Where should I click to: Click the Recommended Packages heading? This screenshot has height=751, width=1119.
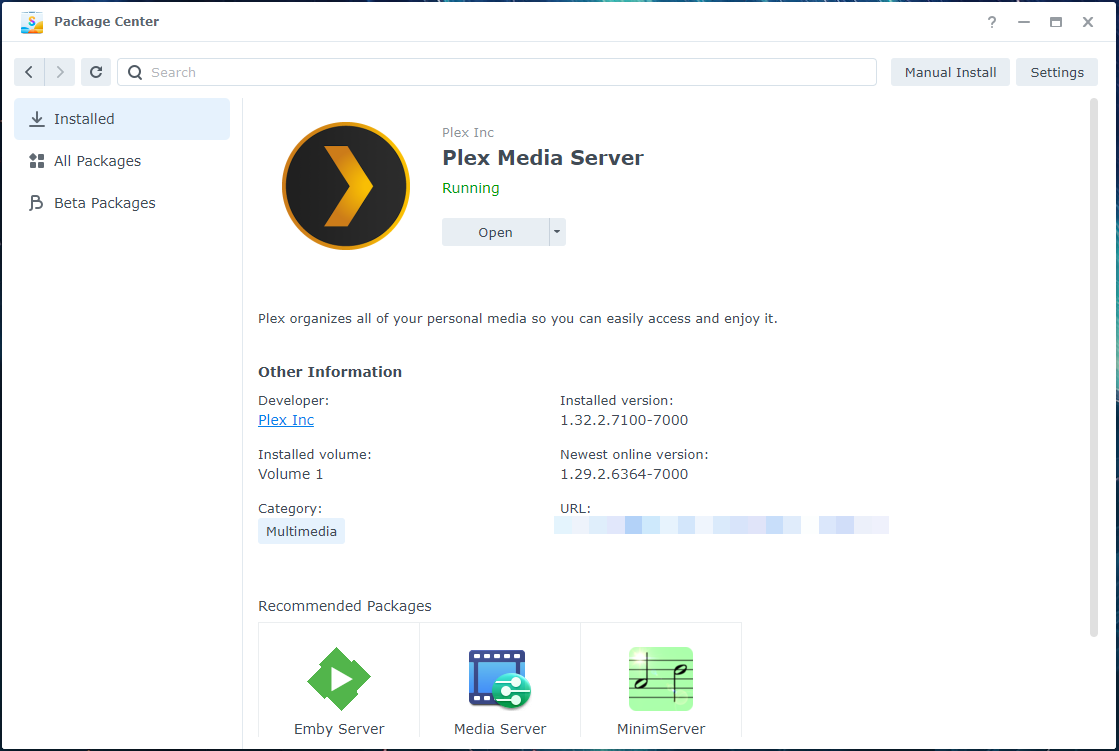click(345, 605)
